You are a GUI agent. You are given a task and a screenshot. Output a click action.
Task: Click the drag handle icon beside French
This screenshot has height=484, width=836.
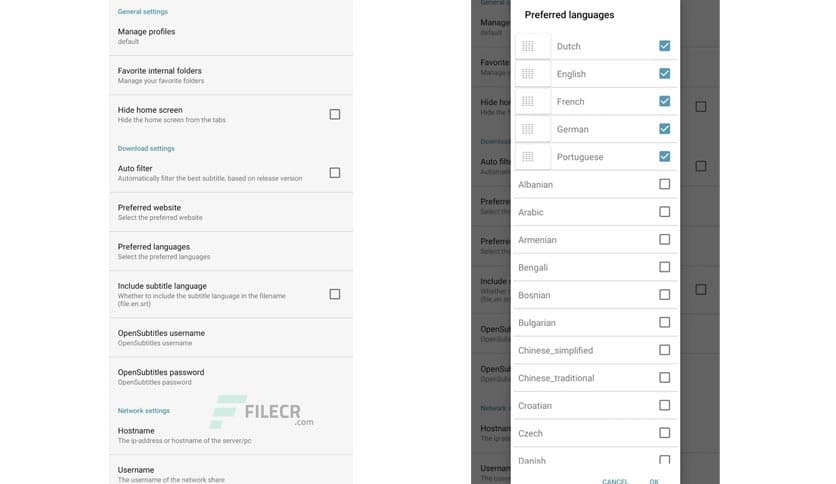(528, 102)
